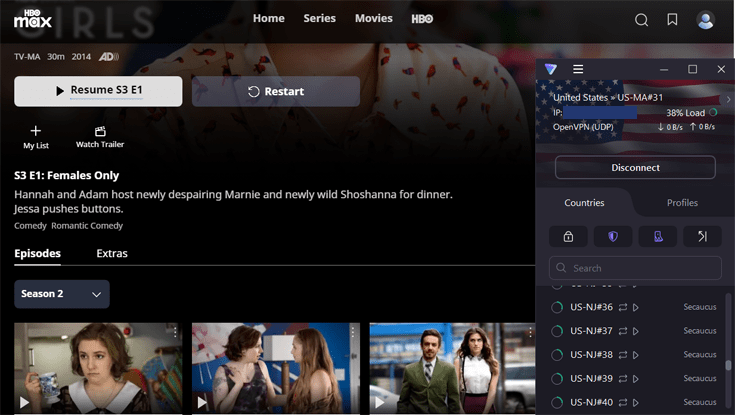Expand the Season 2 dropdown
Image resolution: width=735 pixels, height=415 pixels.
click(62, 294)
